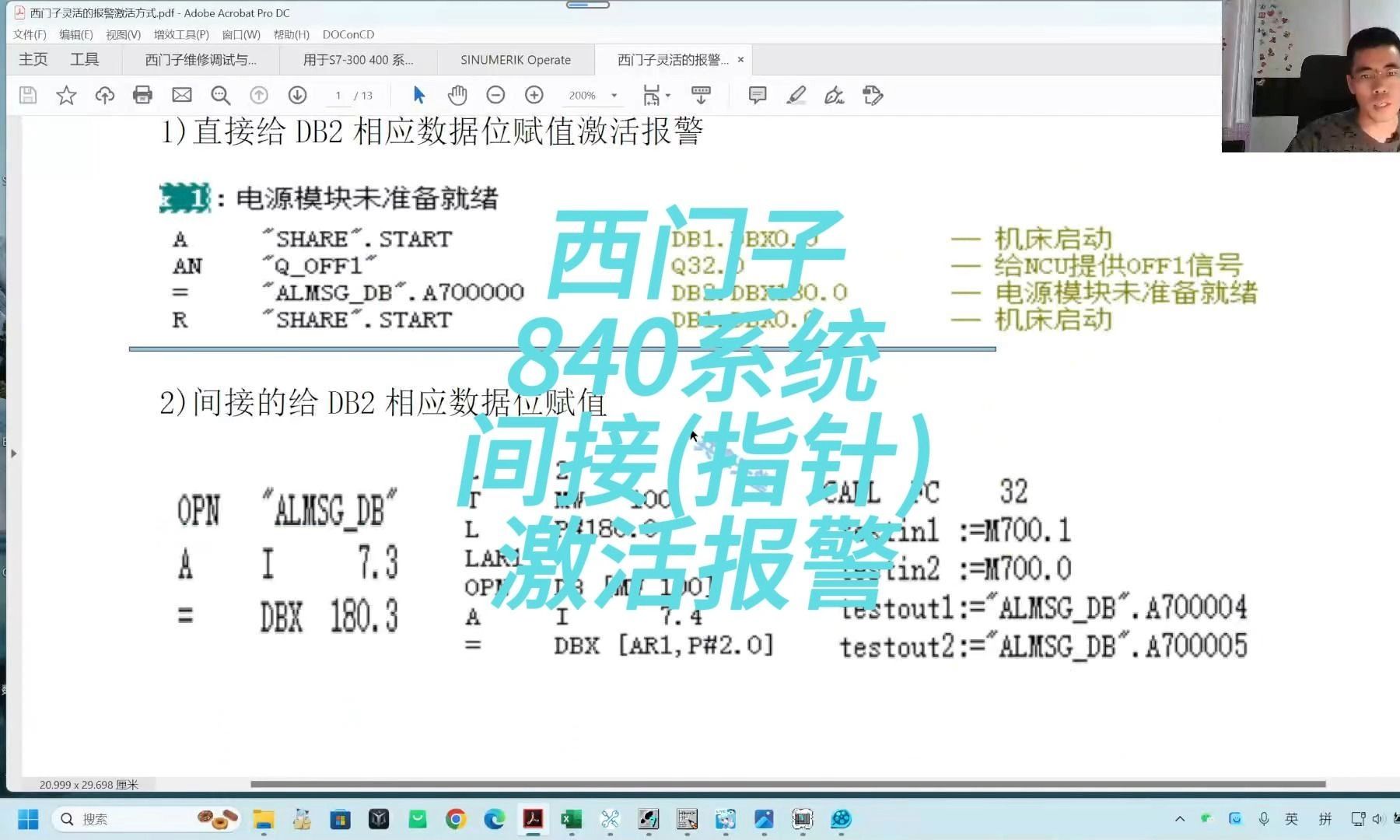Open File Explorer from the taskbar
Viewport: 1400px width, 840px height.
(x=264, y=819)
